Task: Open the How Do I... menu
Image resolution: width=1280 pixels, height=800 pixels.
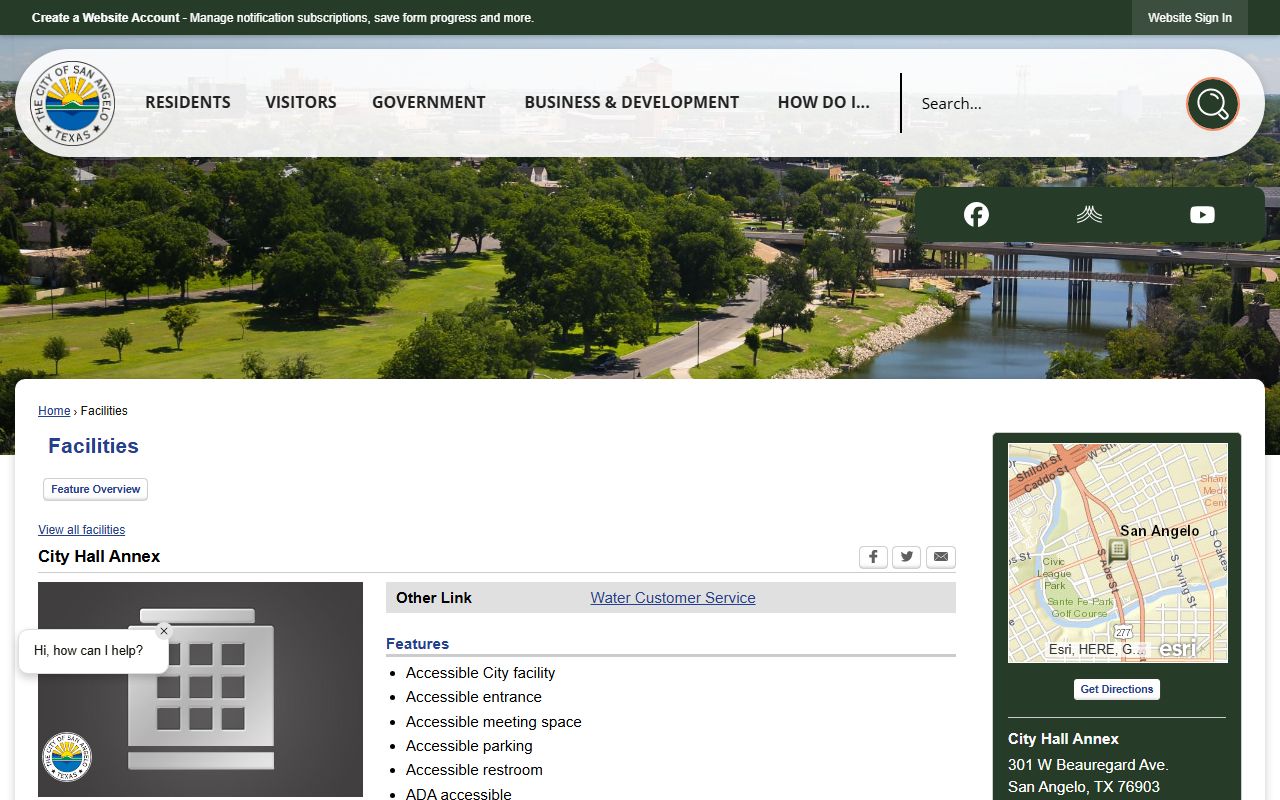Action: (x=824, y=102)
